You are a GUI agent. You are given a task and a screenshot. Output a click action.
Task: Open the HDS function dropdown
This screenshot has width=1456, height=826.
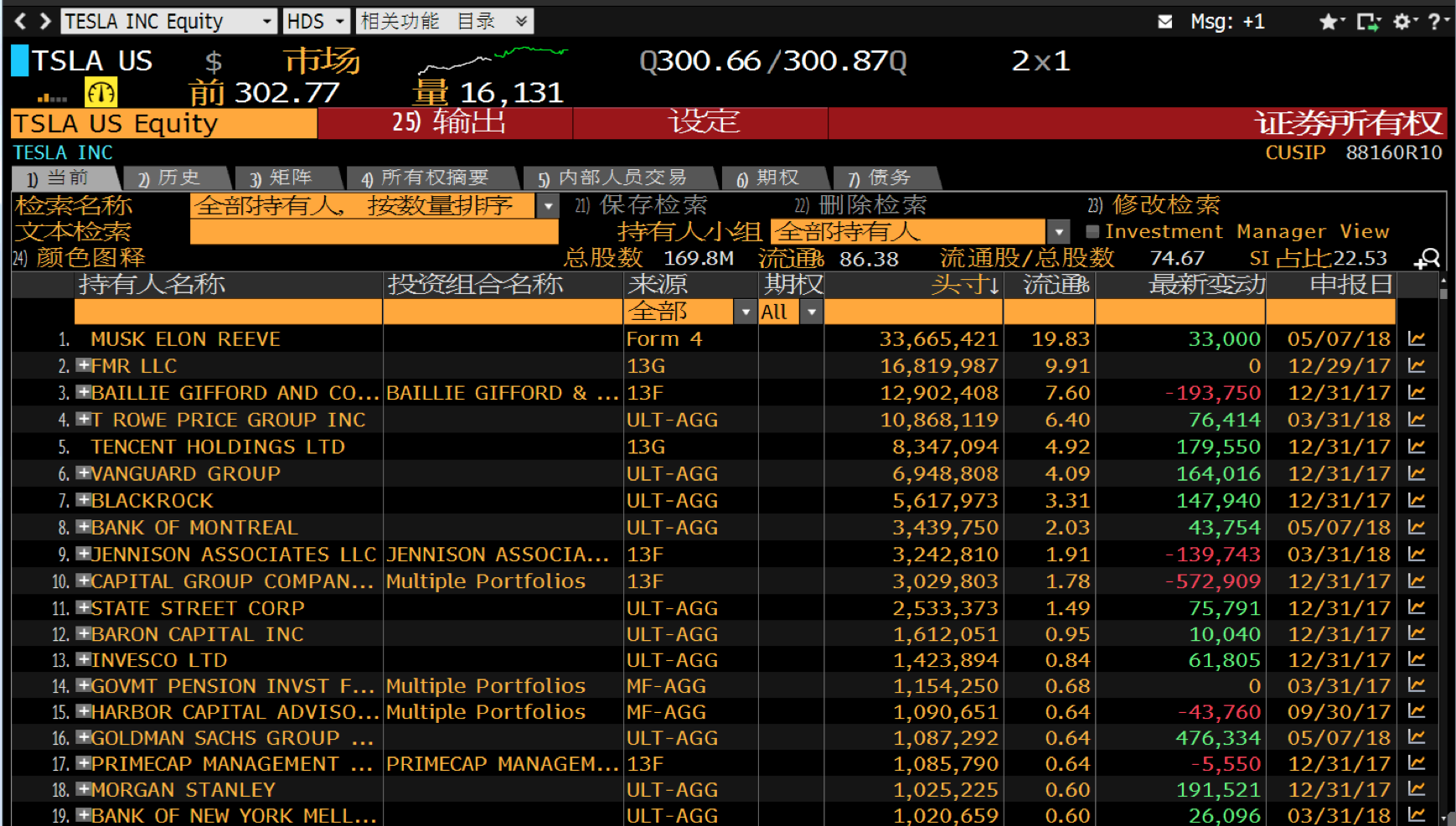(x=340, y=22)
